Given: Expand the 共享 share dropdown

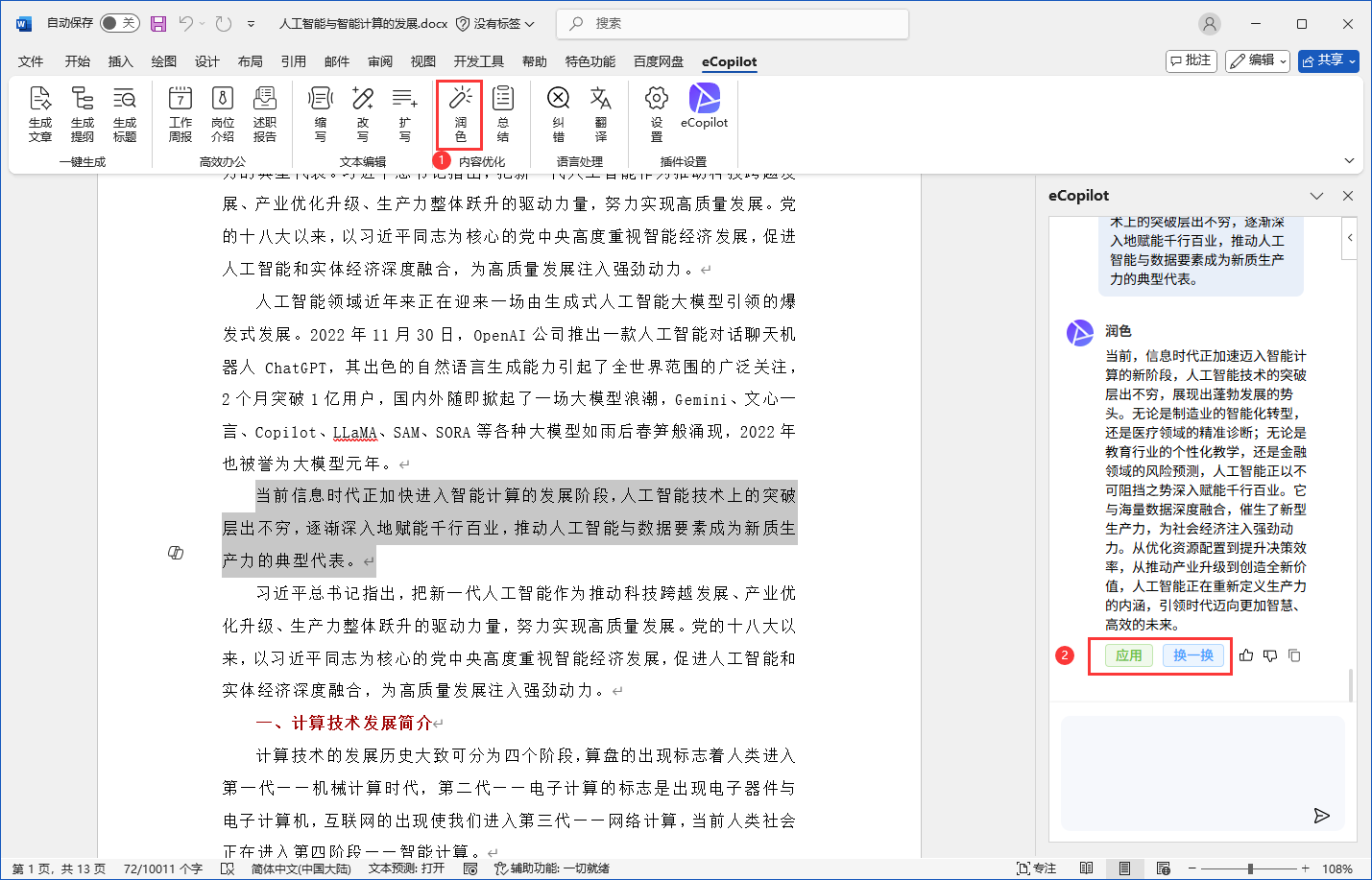Looking at the screenshot, I should [x=1329, y=60].
